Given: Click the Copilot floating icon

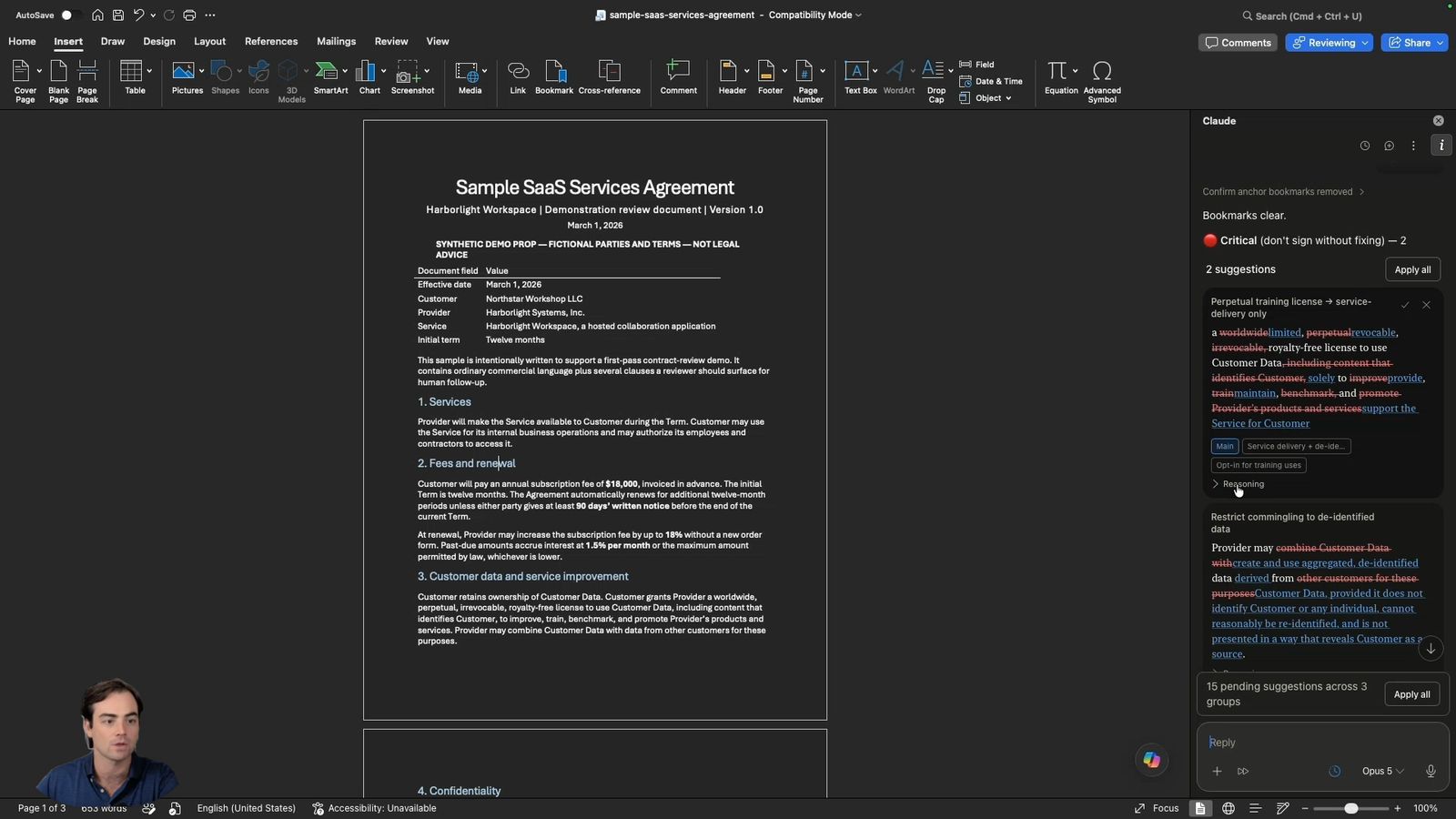Looking at the screenshot, I should pos(1152,760).
